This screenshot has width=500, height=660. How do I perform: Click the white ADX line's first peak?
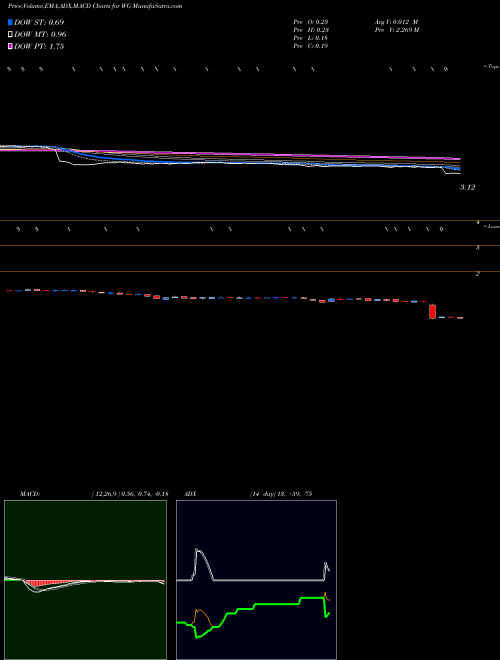click(x=197, y=550)
